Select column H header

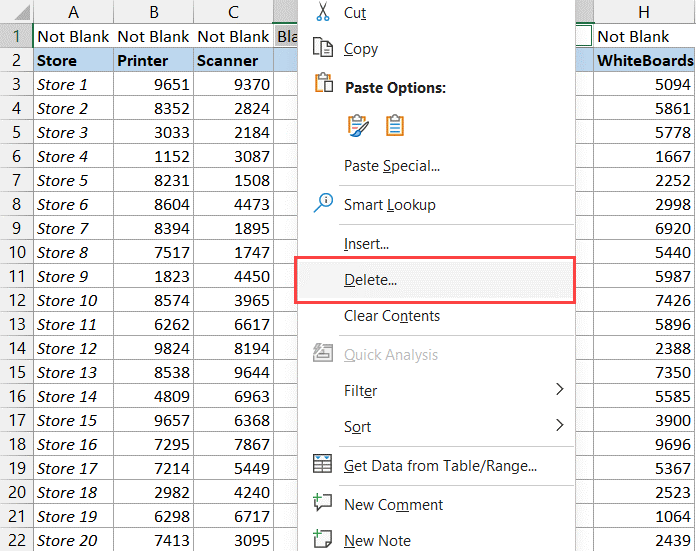click(644, 12)
